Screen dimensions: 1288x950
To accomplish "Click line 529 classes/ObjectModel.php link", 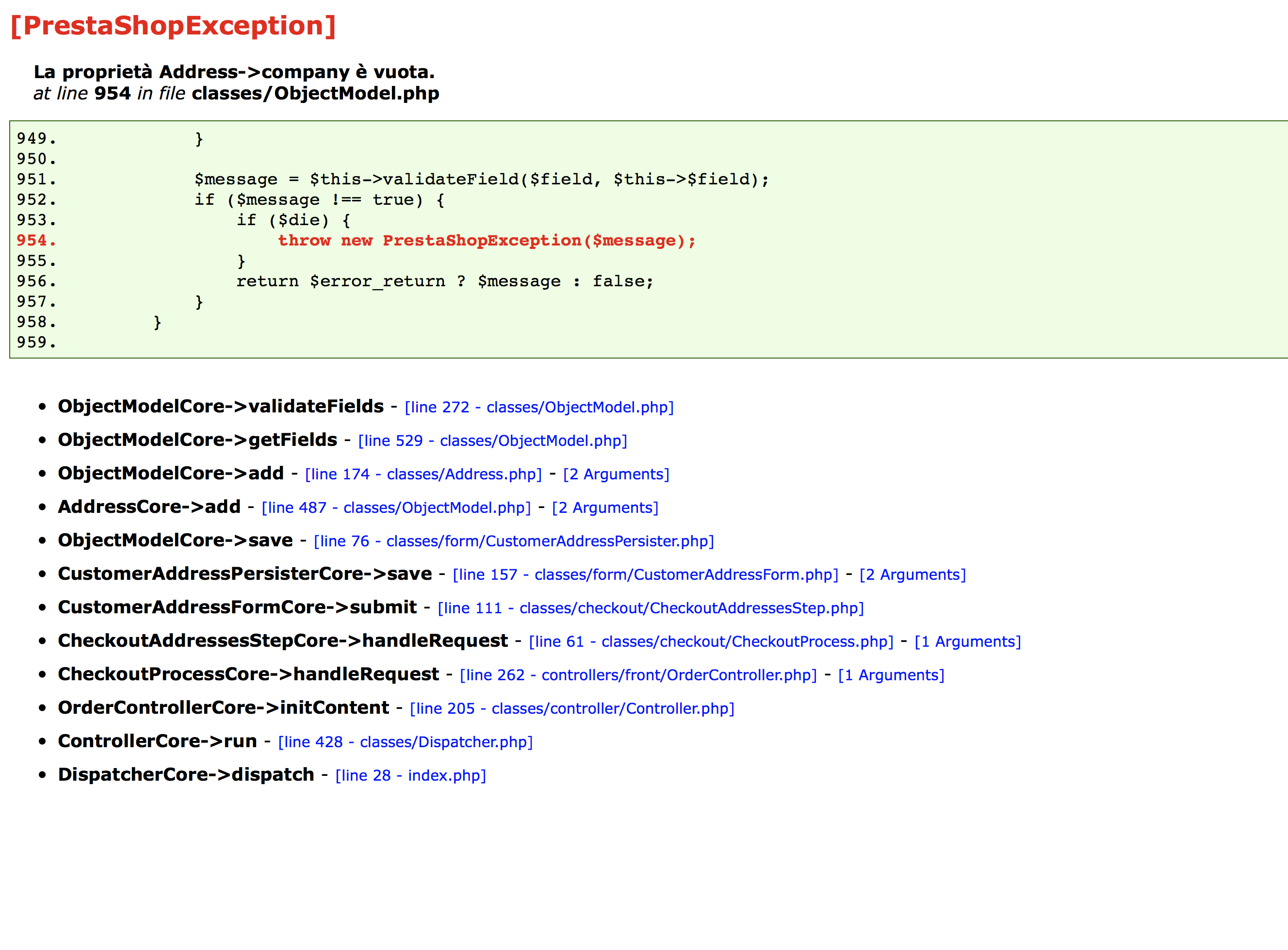I will click(x=492, y=441).
